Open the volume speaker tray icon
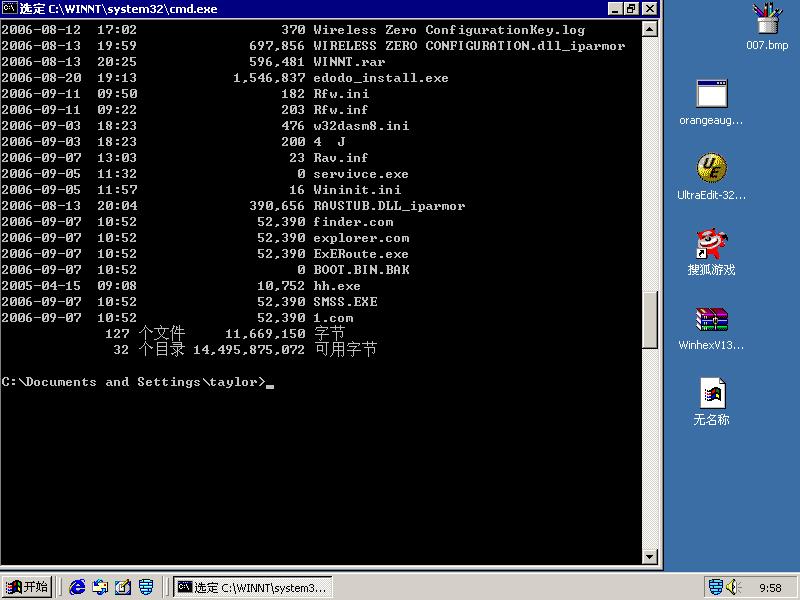800x600 pixels. (734, 587)
